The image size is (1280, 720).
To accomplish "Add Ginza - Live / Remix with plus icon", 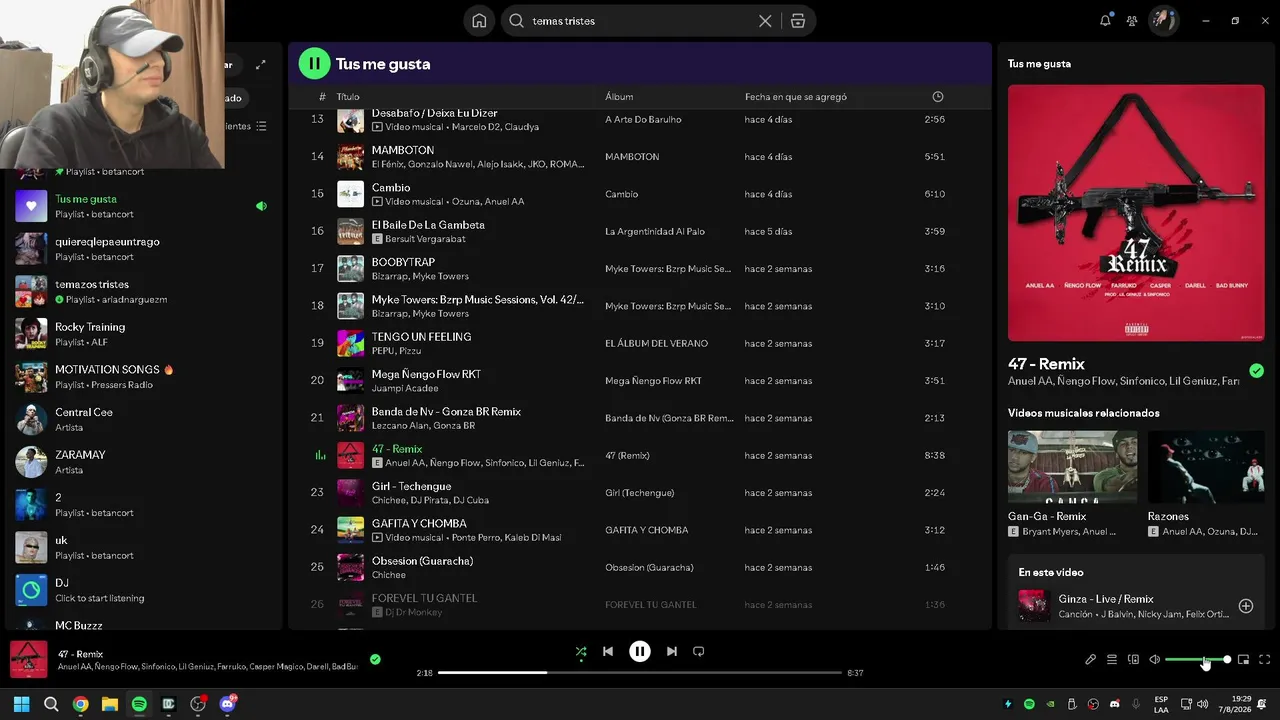I will 1246,606.
